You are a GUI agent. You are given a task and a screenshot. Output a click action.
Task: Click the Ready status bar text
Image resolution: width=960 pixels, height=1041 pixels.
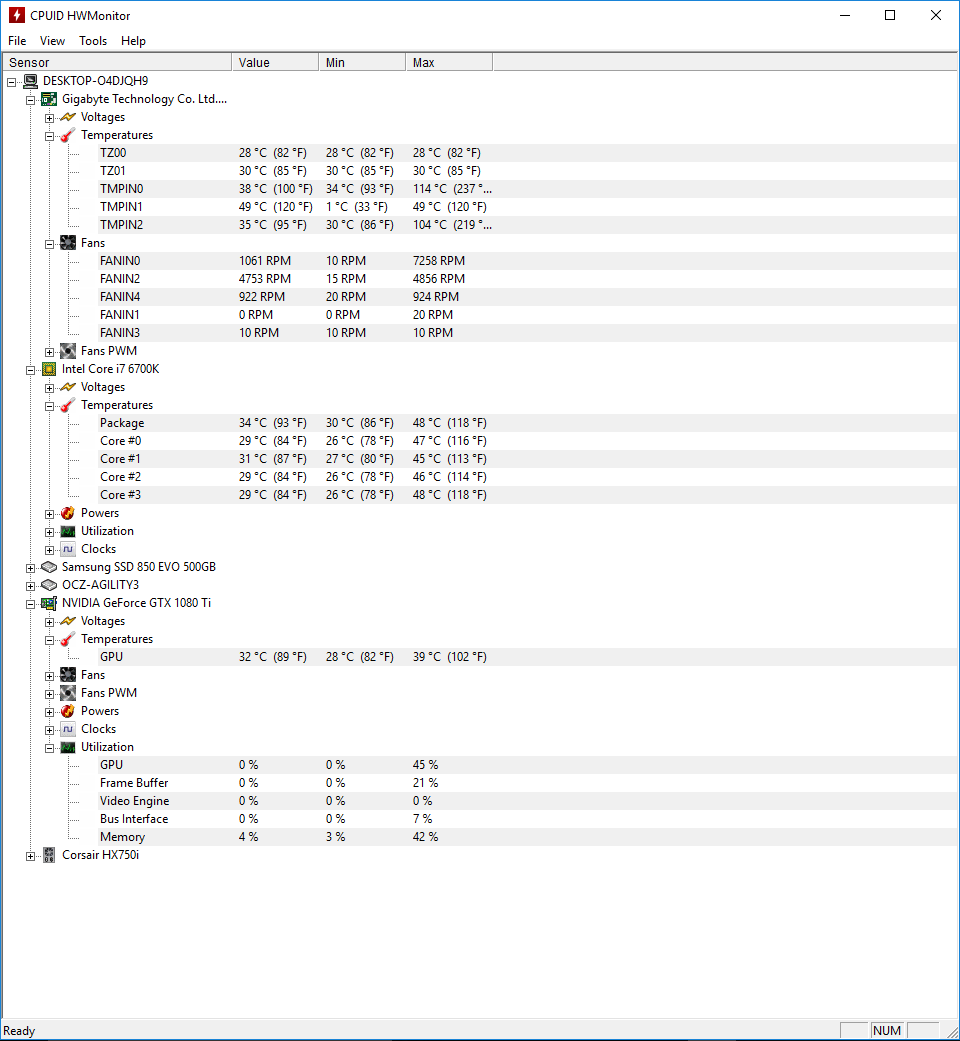(x=19, y=1030)
